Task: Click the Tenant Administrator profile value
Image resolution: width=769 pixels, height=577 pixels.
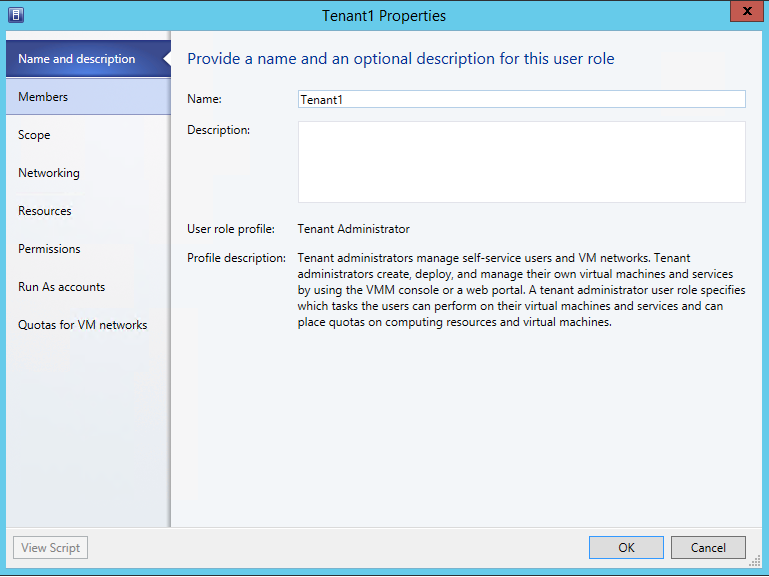Action: pos(353,229)
